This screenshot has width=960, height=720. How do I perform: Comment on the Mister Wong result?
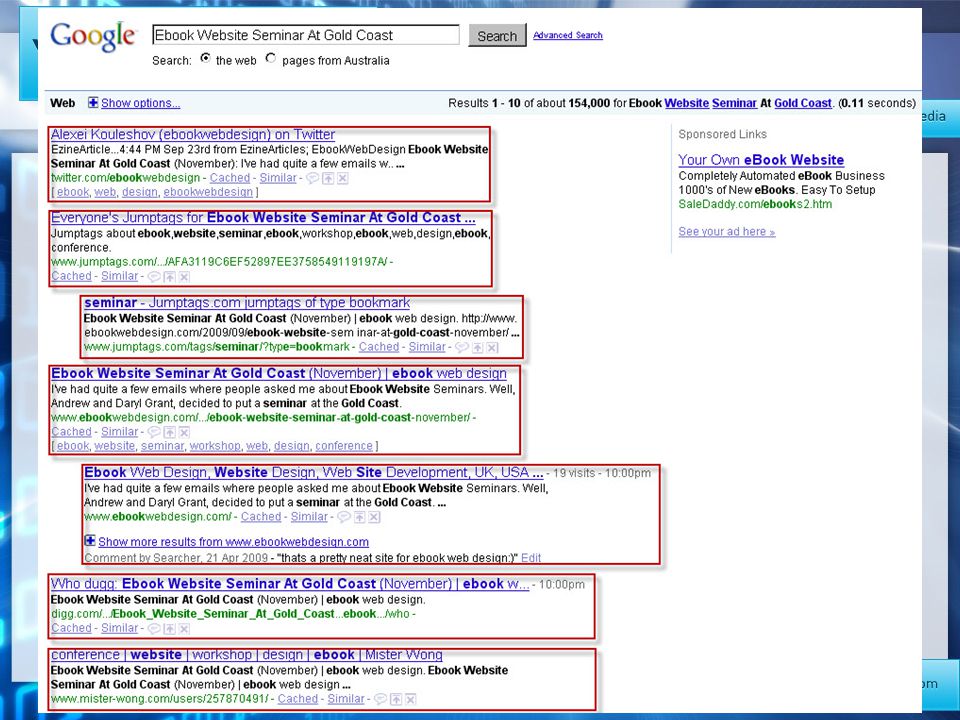(380, 699)
